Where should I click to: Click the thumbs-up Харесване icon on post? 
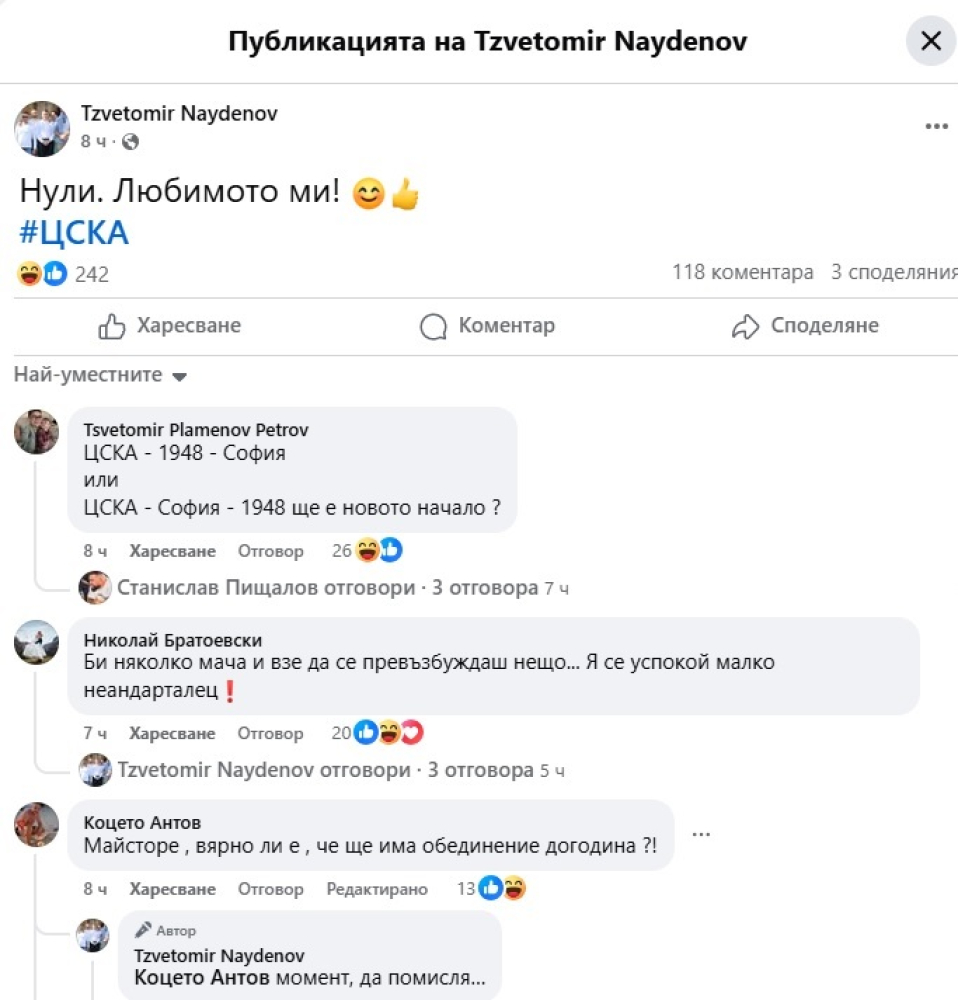click(x=111, y=326)
